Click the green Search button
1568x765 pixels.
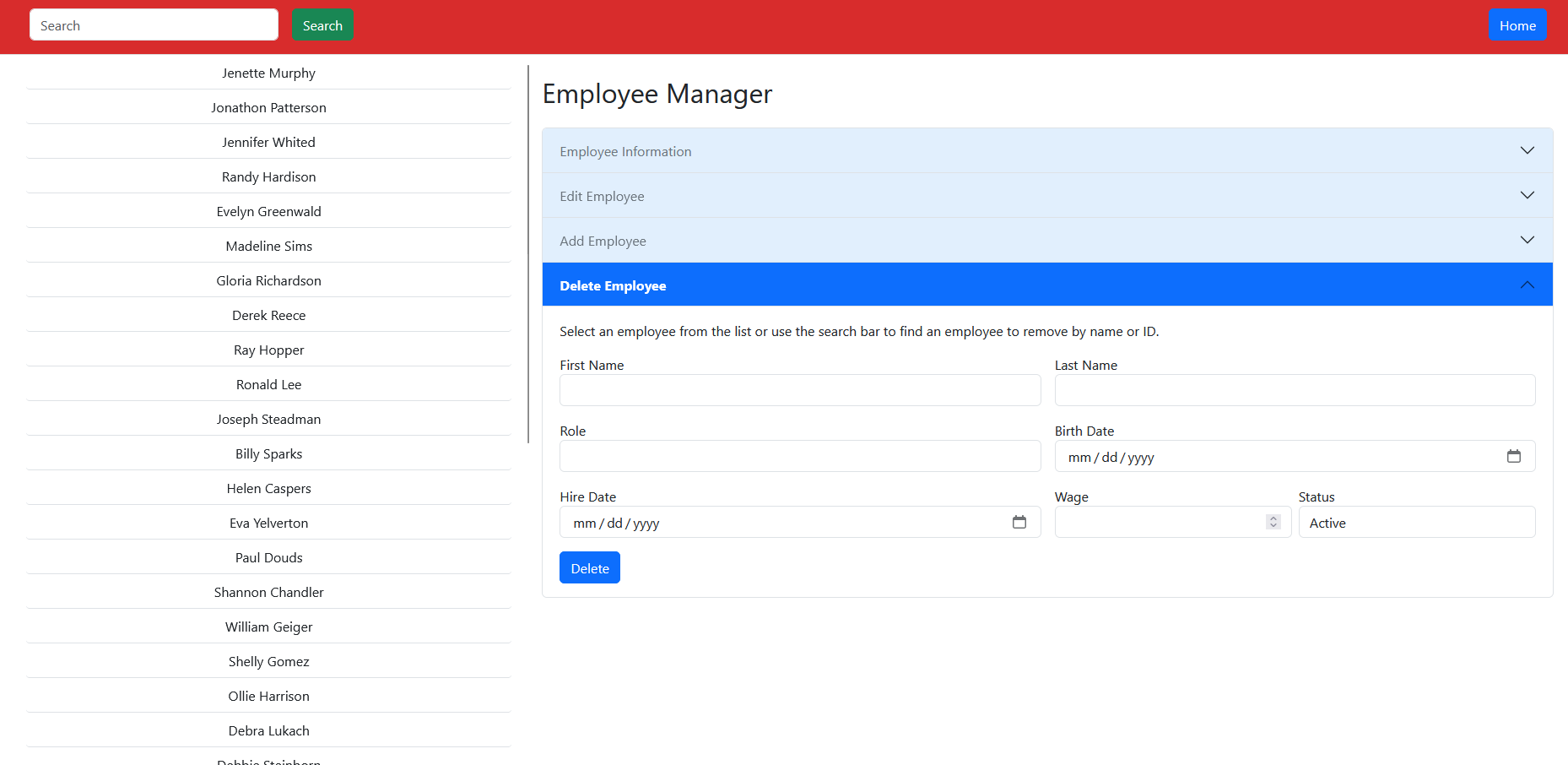click(322, 25)
